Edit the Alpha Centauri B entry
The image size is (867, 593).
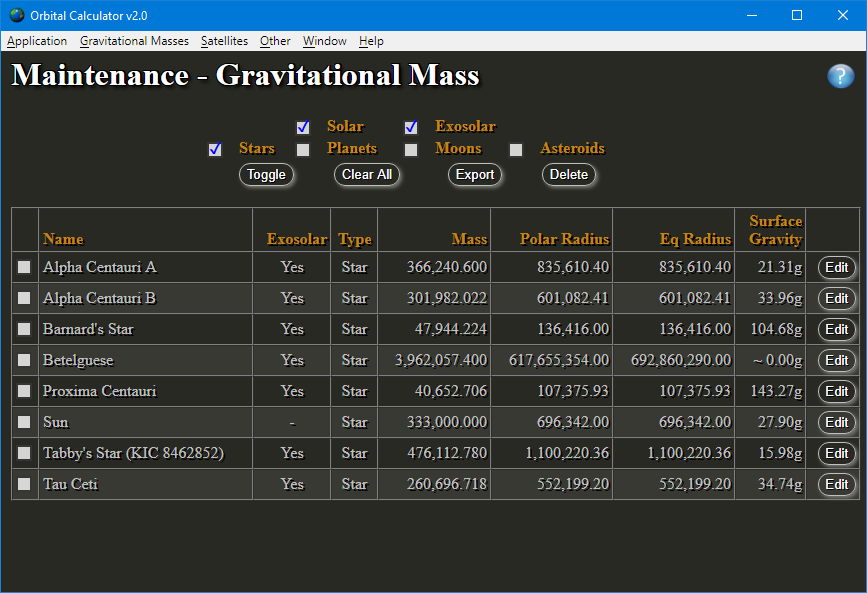837,299
